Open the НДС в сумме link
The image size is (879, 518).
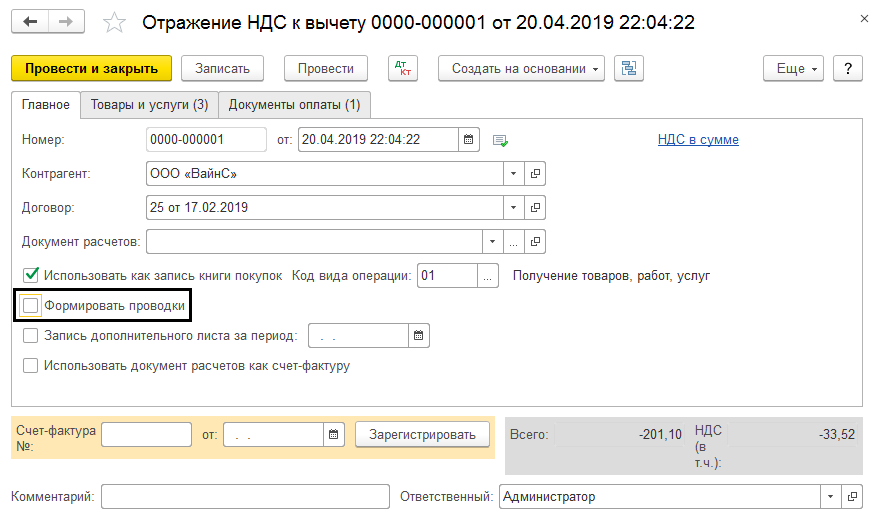click(698, 140)
